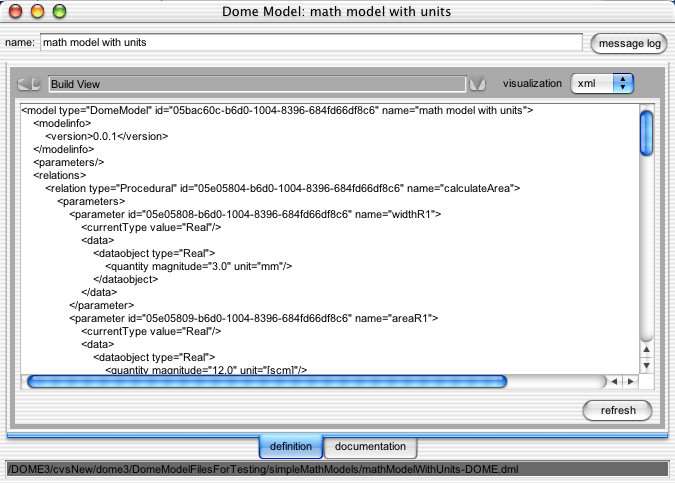Click the quantity magnitude 12.0 line
This screenshot has height=483, width=675.
click(x=206, y=370)
